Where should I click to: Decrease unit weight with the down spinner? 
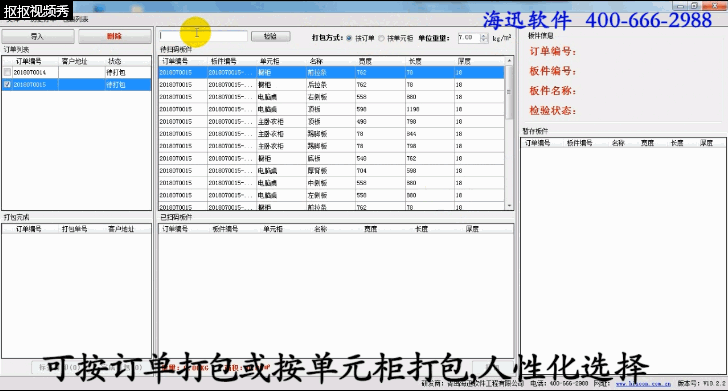point(484,40)
